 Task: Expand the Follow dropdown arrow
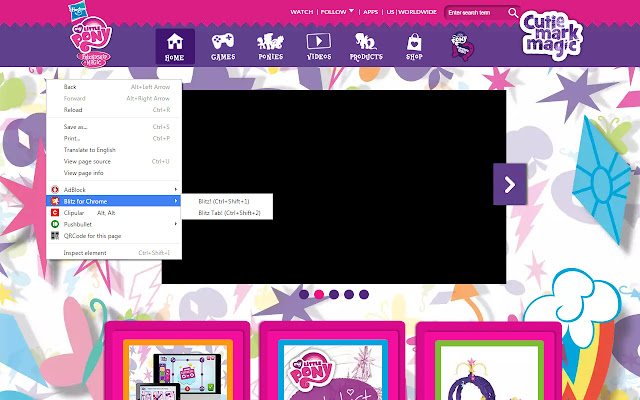tap(351, 11)
